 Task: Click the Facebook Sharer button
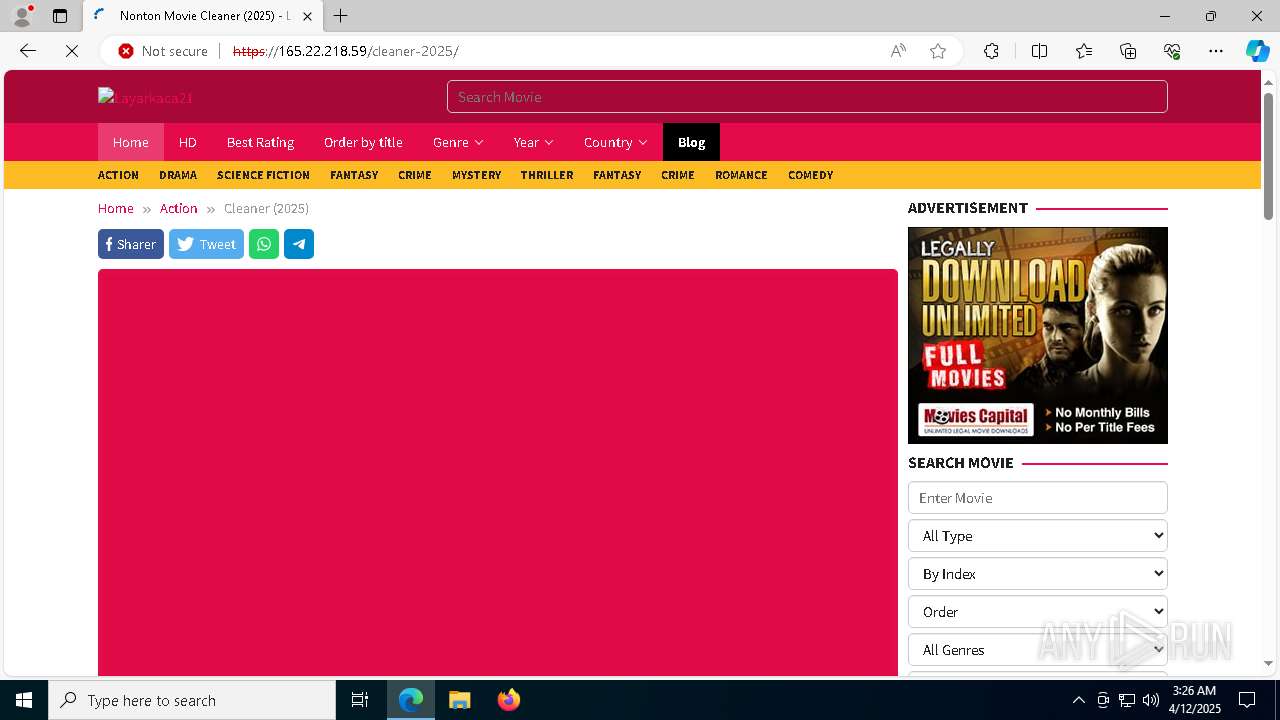click(x=131, y=244)
